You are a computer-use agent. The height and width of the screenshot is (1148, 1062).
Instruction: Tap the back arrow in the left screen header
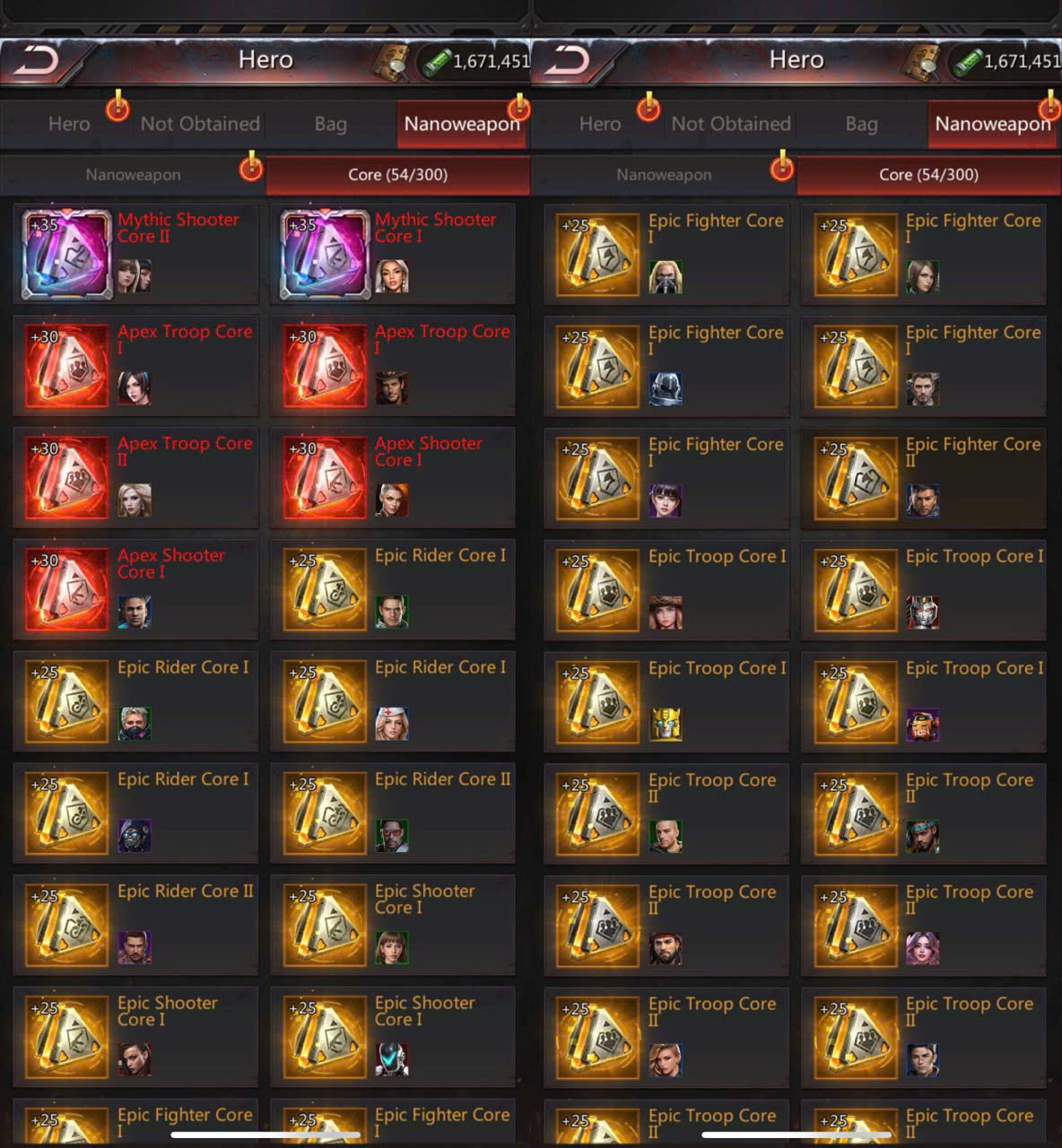37,61
